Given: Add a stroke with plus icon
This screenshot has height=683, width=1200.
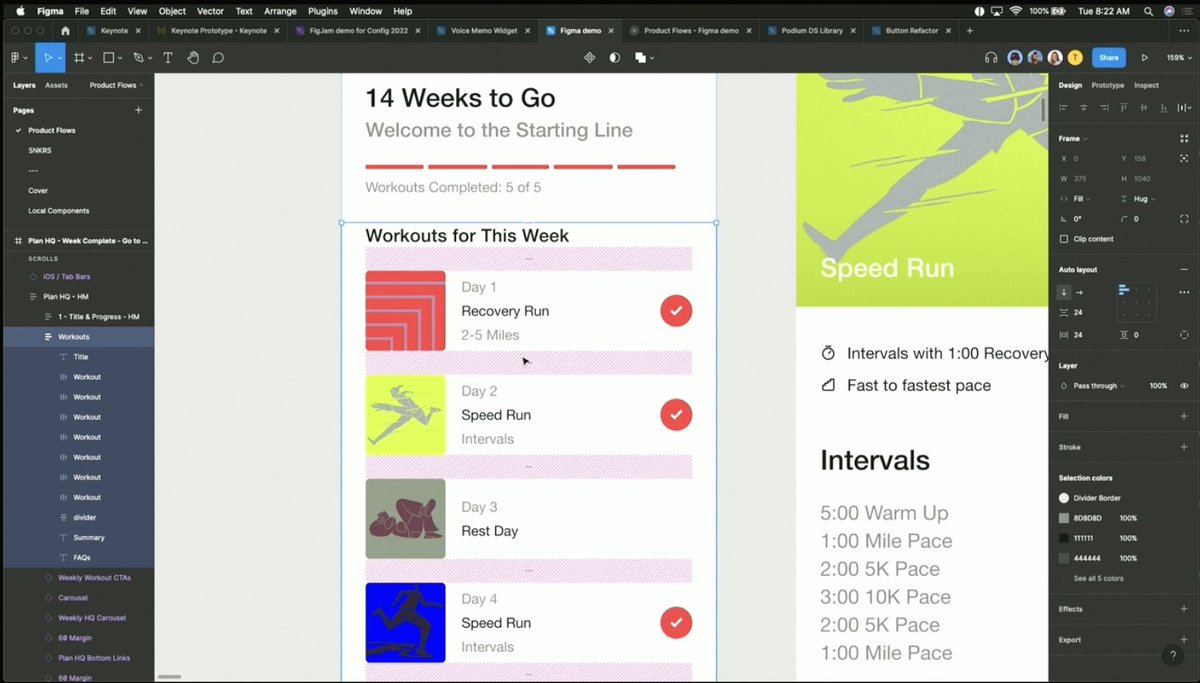Looking at the screenshot, I should (x=1184, y=447).
